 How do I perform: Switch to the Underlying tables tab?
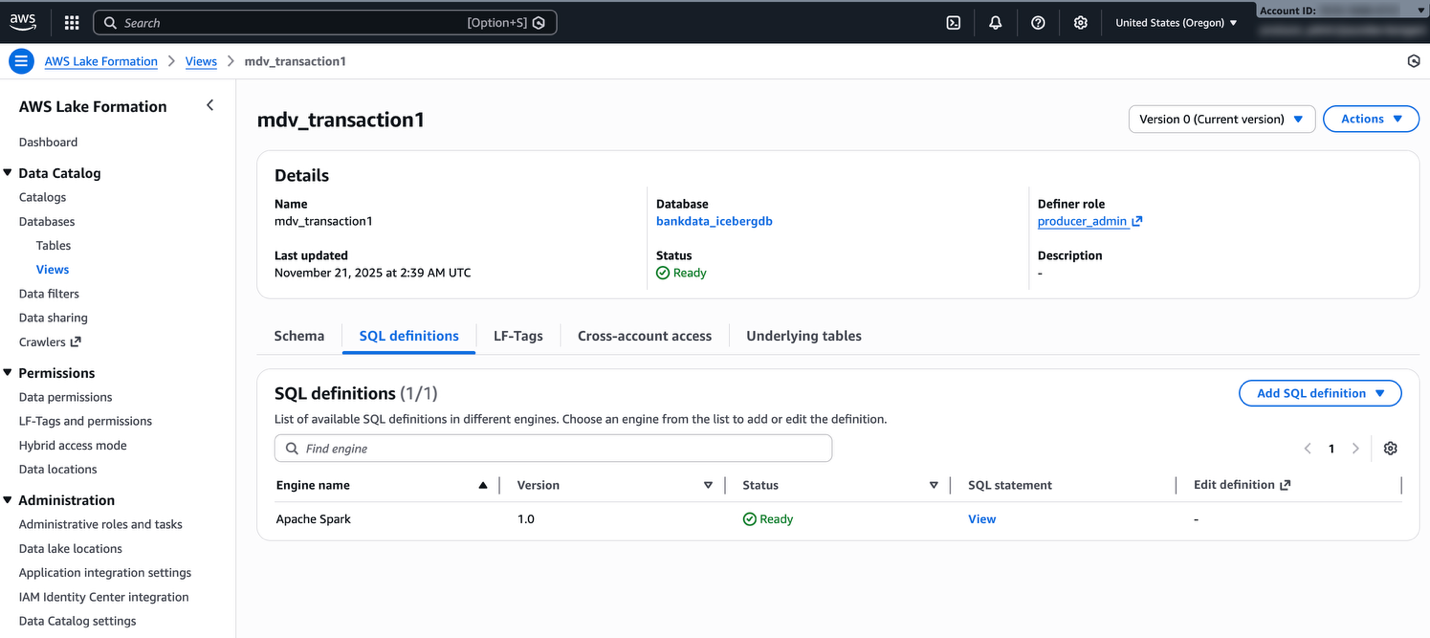(803, 336)
